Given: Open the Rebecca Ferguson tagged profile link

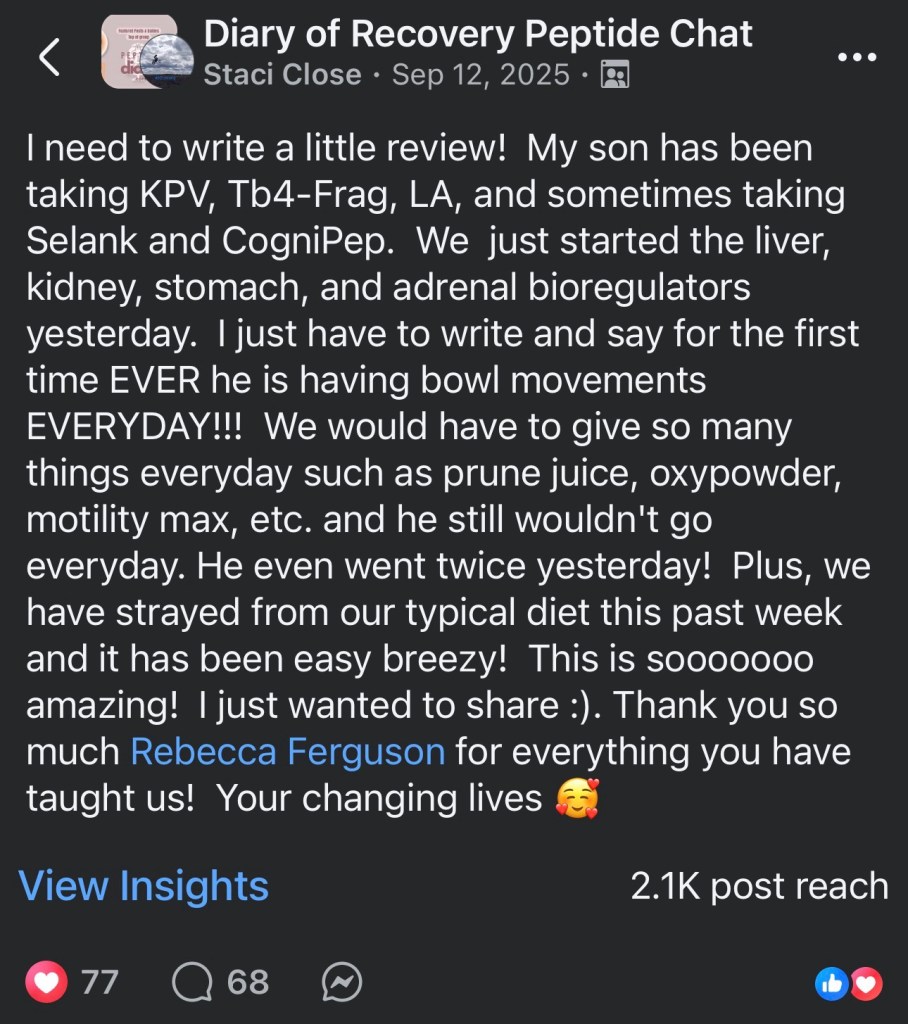Looking at the screenshot, I should [x=288, y=750].
